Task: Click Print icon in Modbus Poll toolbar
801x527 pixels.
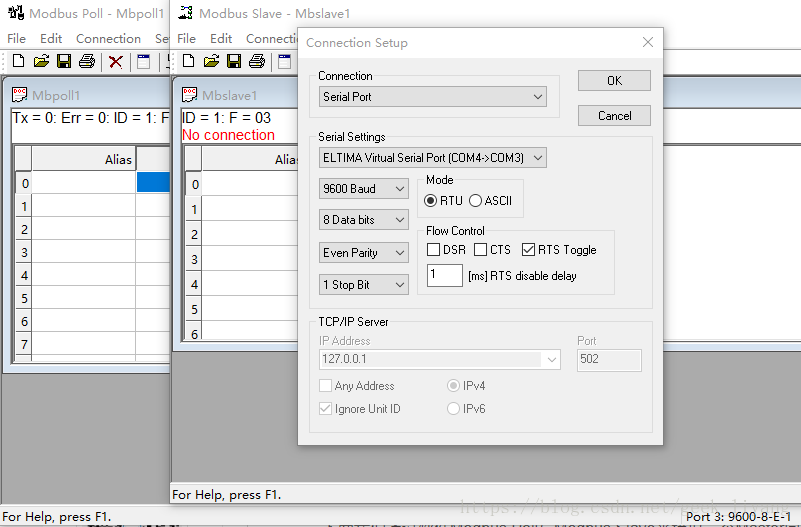Action: (87, 61)
